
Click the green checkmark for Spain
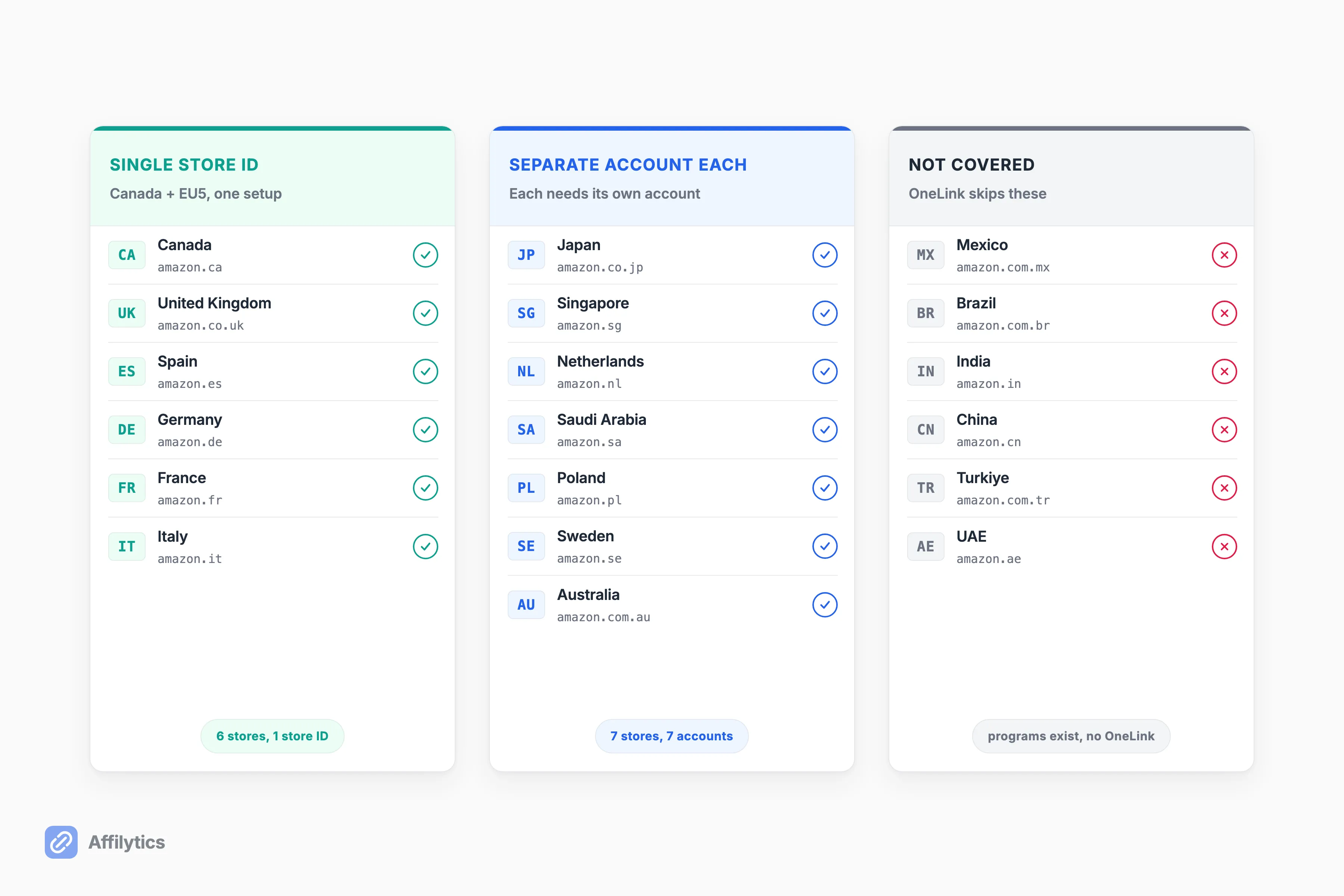pos(426,371)
